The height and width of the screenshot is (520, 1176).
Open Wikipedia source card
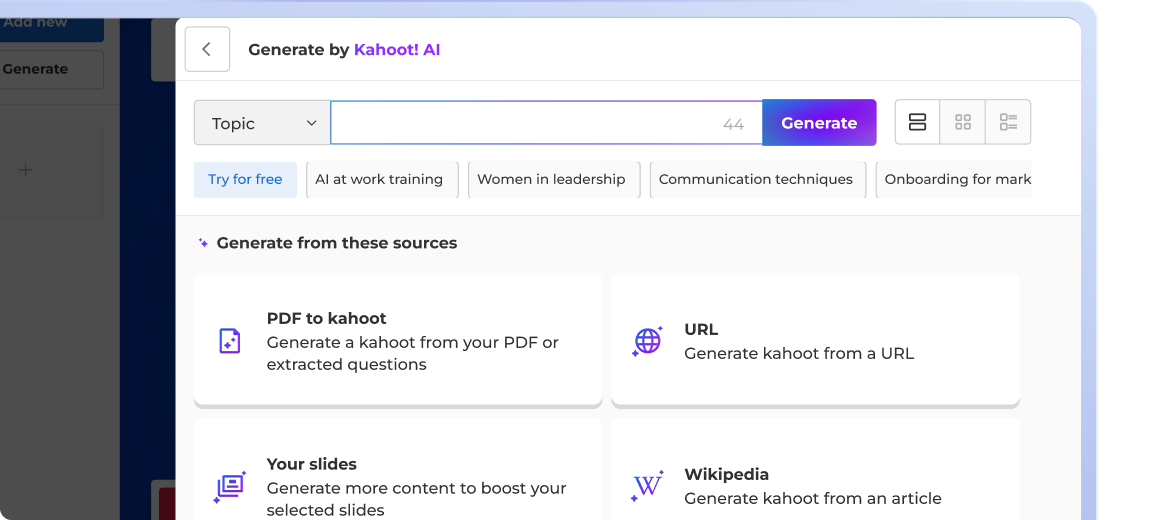point(815,470)
